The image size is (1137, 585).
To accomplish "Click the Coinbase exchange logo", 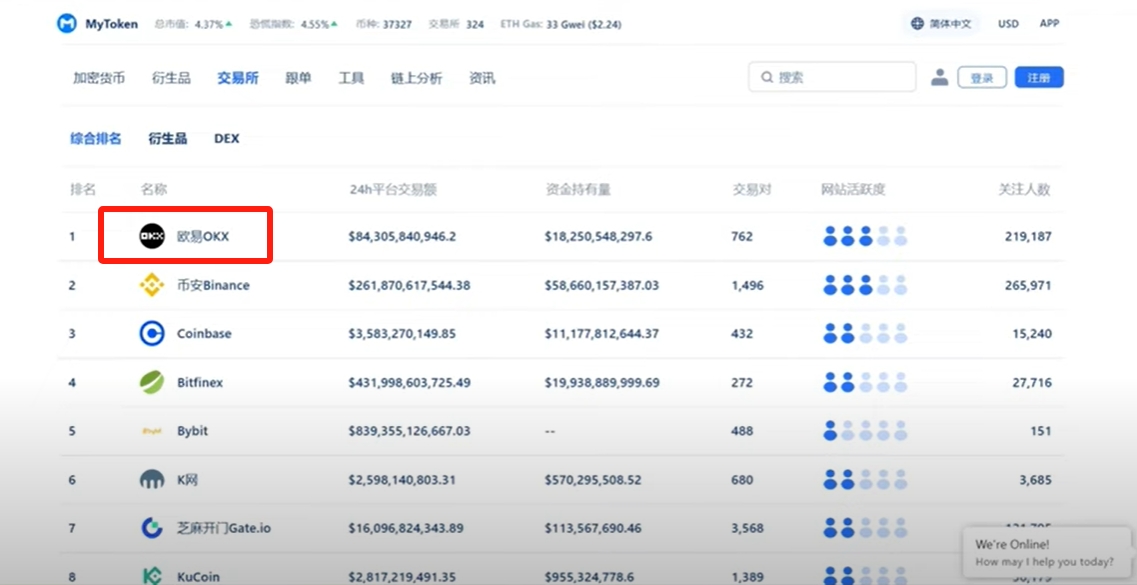I will 152,333.
